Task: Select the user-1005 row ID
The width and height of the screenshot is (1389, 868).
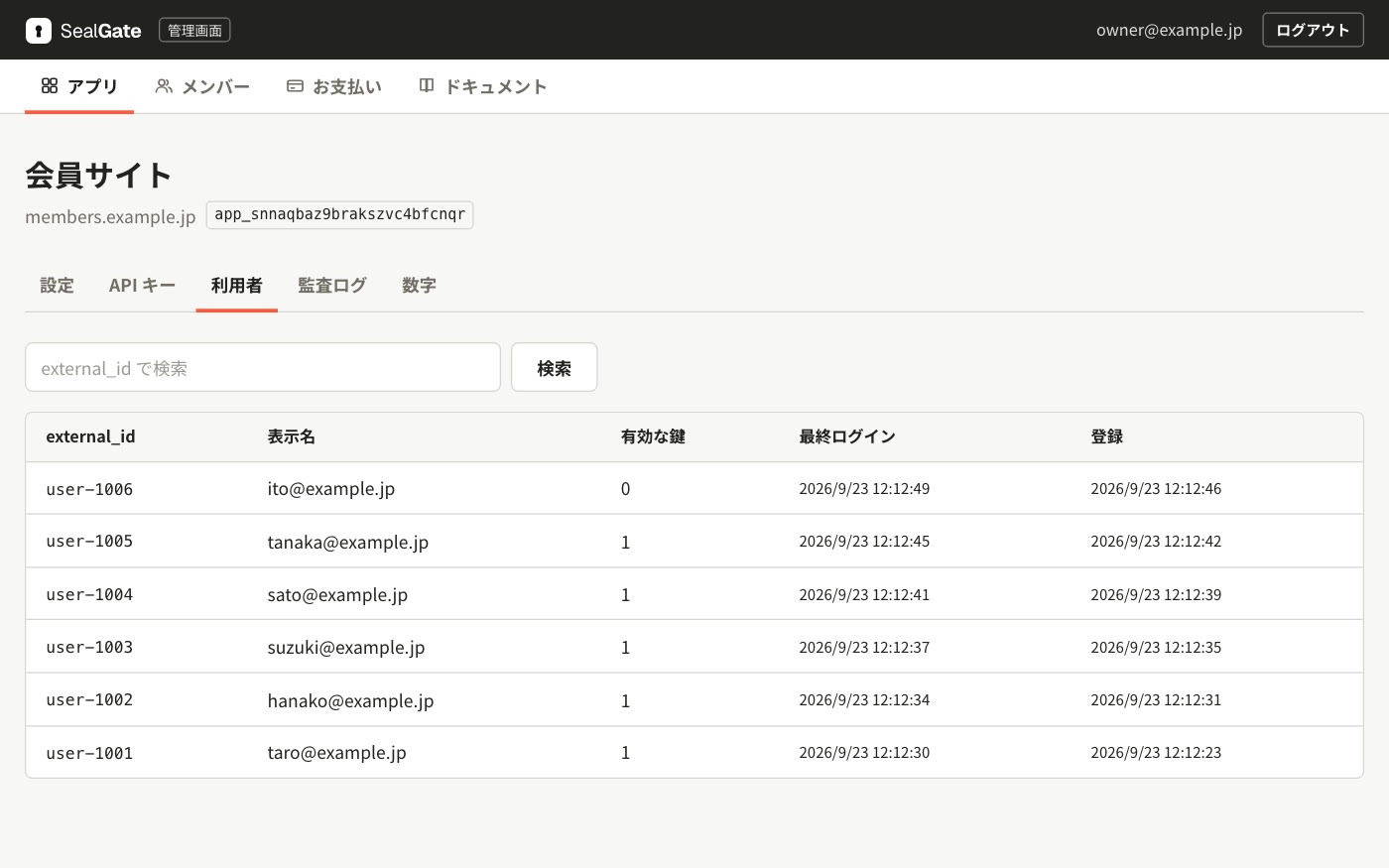Action: coord(89,542)
